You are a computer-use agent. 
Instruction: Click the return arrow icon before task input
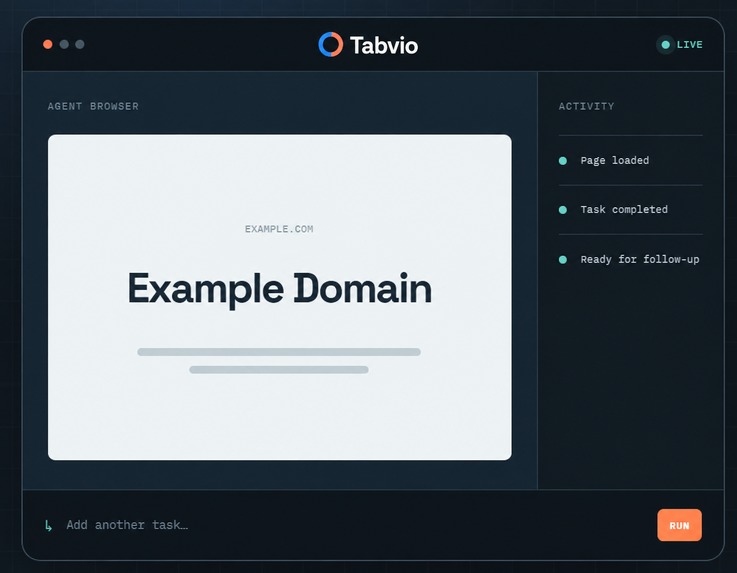(x=48, y=526)
